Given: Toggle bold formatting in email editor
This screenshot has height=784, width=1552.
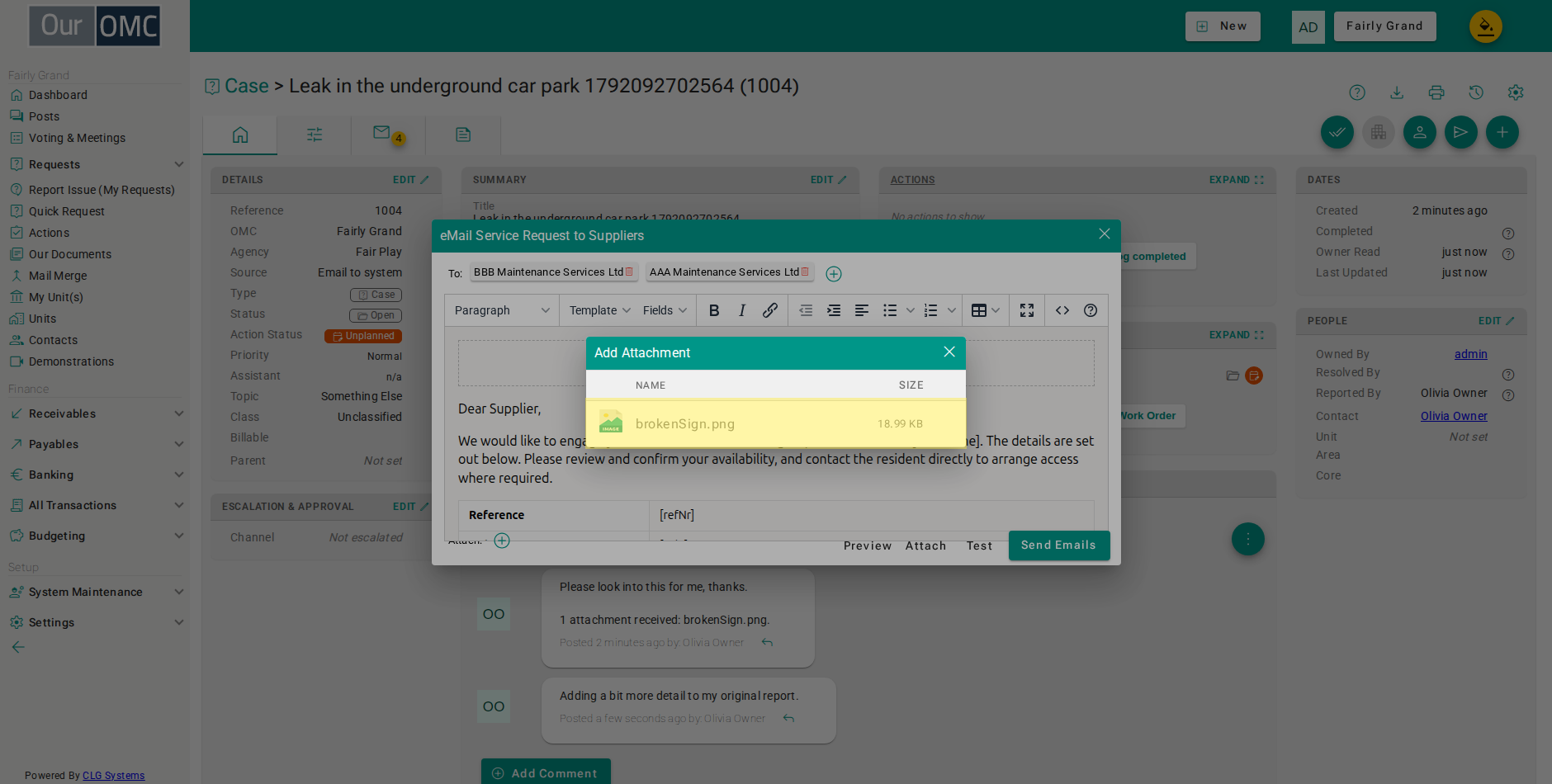Looking at the screenshot, I should [714, 310].
